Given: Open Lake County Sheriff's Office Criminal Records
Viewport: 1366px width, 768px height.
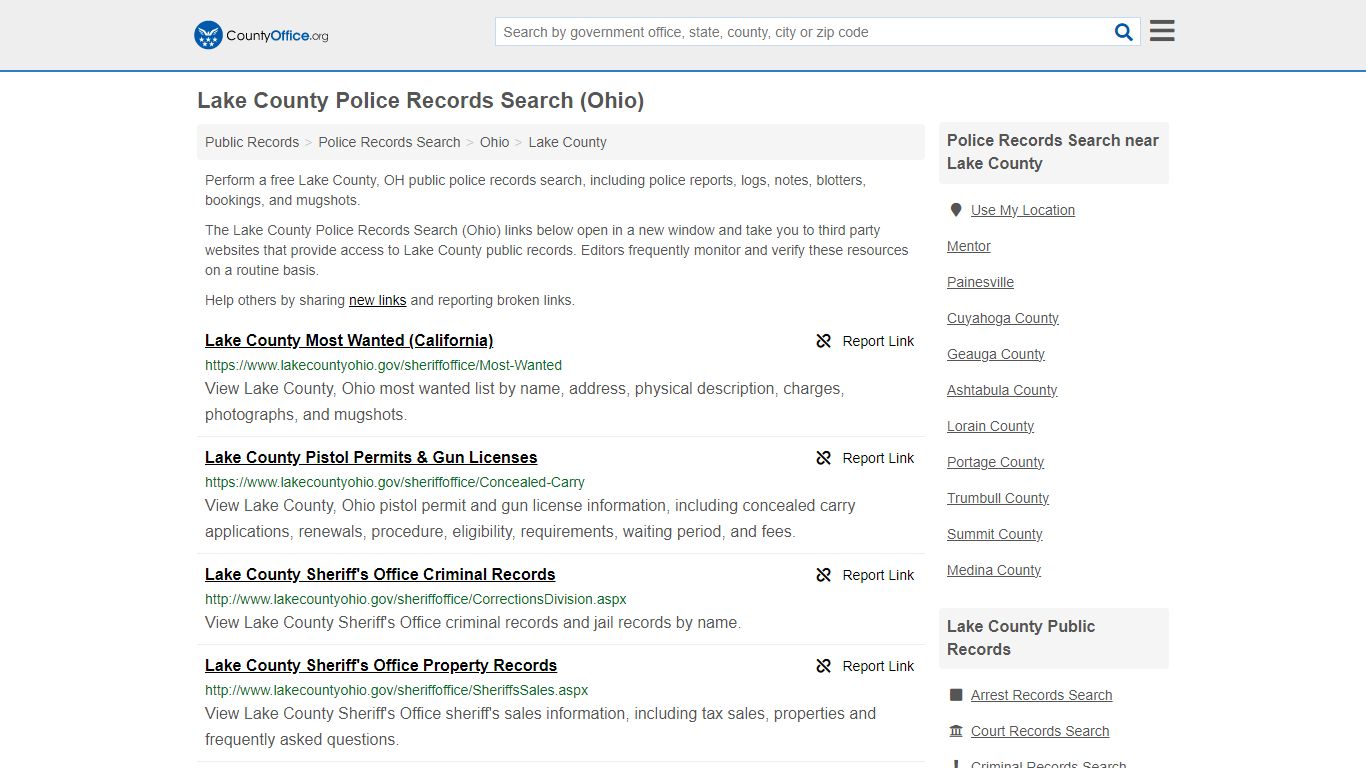Looking at the screenshot, I should [x=380, y=574].
